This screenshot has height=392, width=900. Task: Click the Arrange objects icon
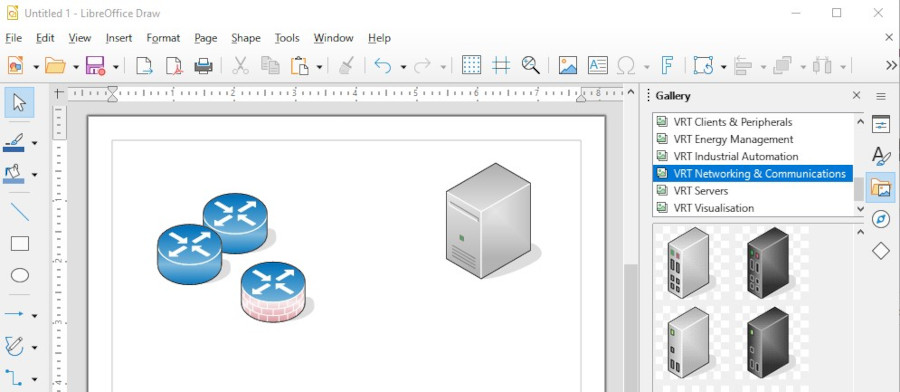point(783,65)
